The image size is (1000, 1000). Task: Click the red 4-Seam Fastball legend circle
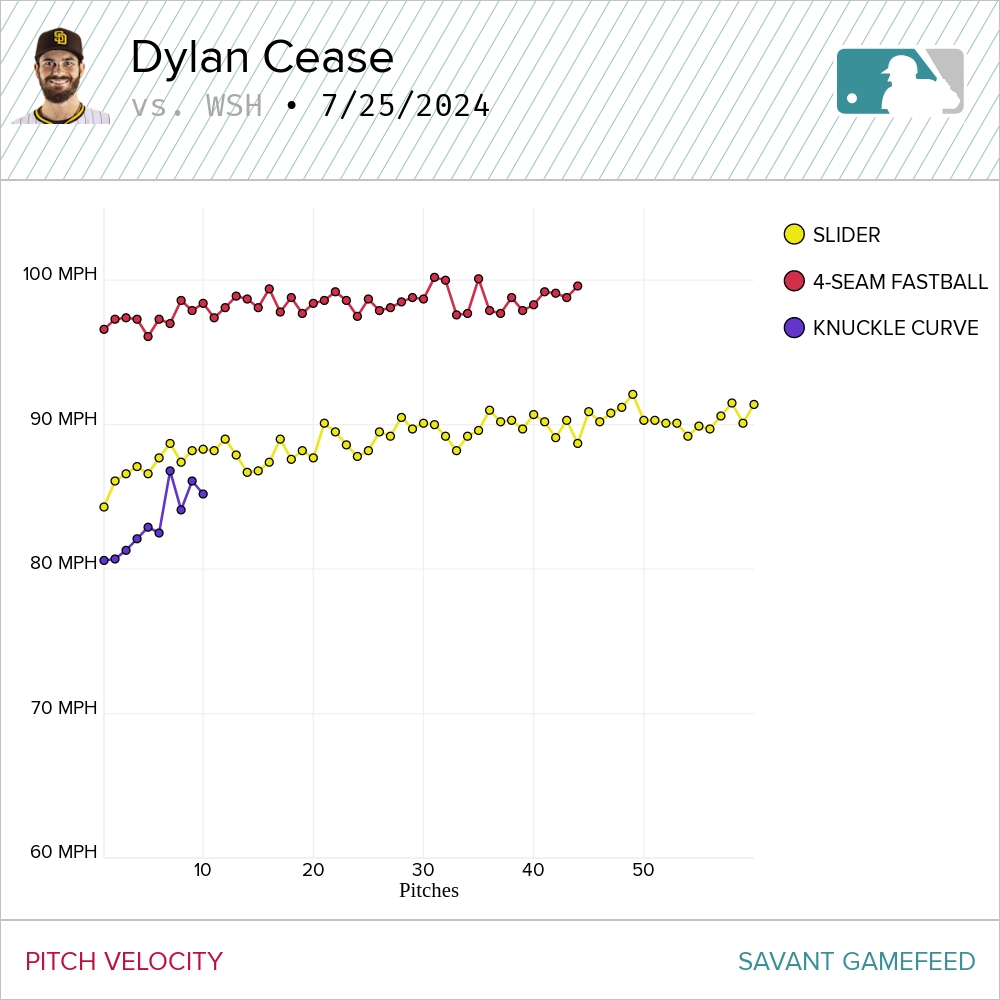[x=794, y=282]
